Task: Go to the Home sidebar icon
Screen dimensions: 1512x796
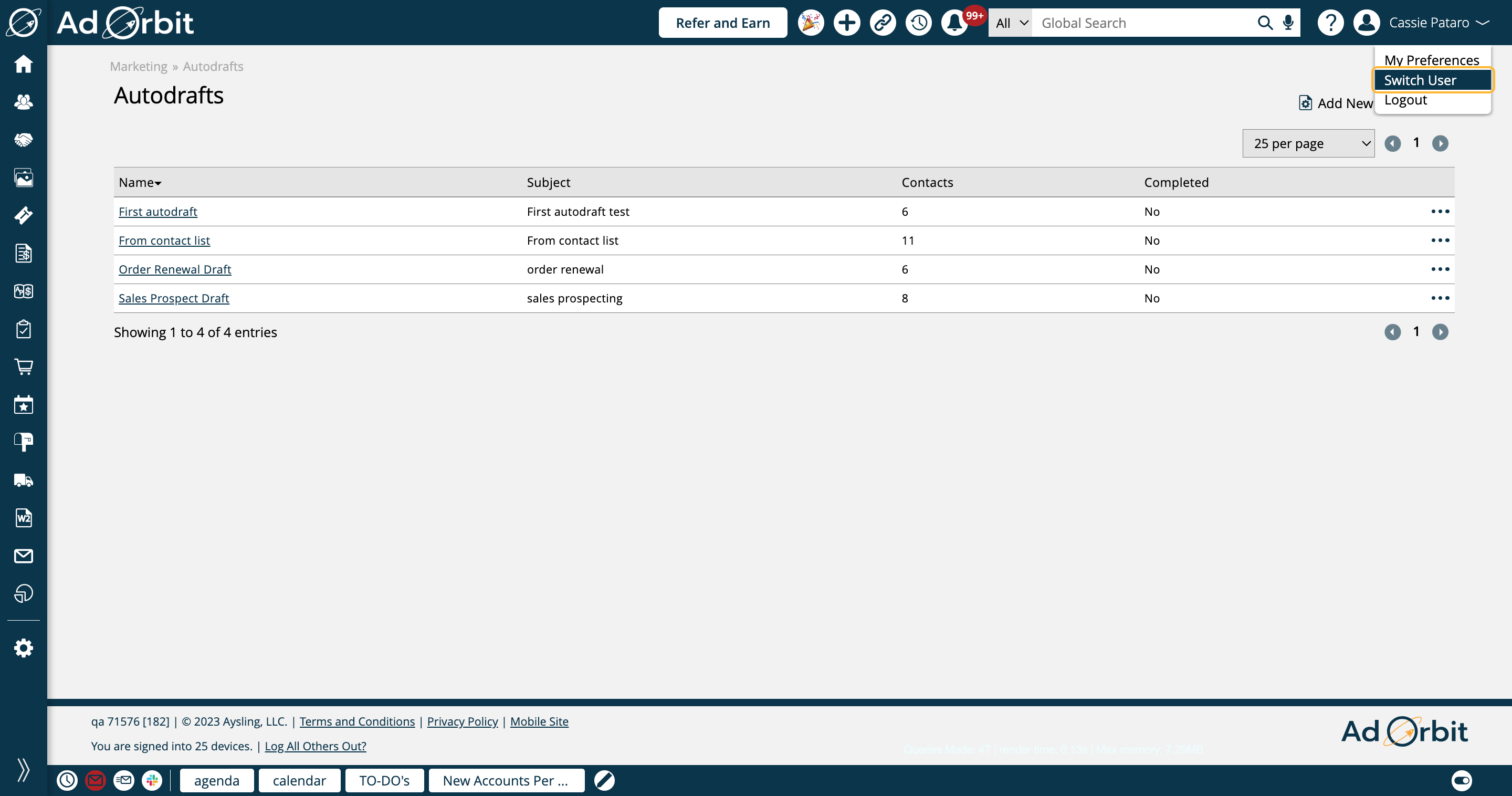Action: [24, 64]
